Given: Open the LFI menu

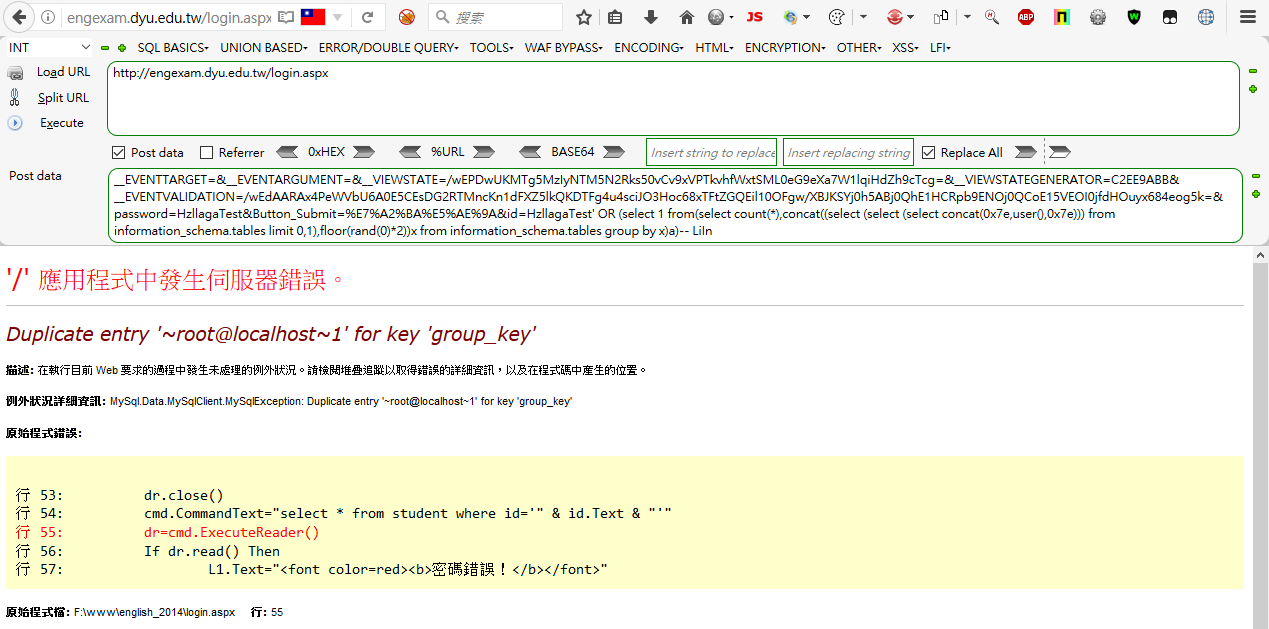Looking at the screenshot, I should click(x=940, y=48).
